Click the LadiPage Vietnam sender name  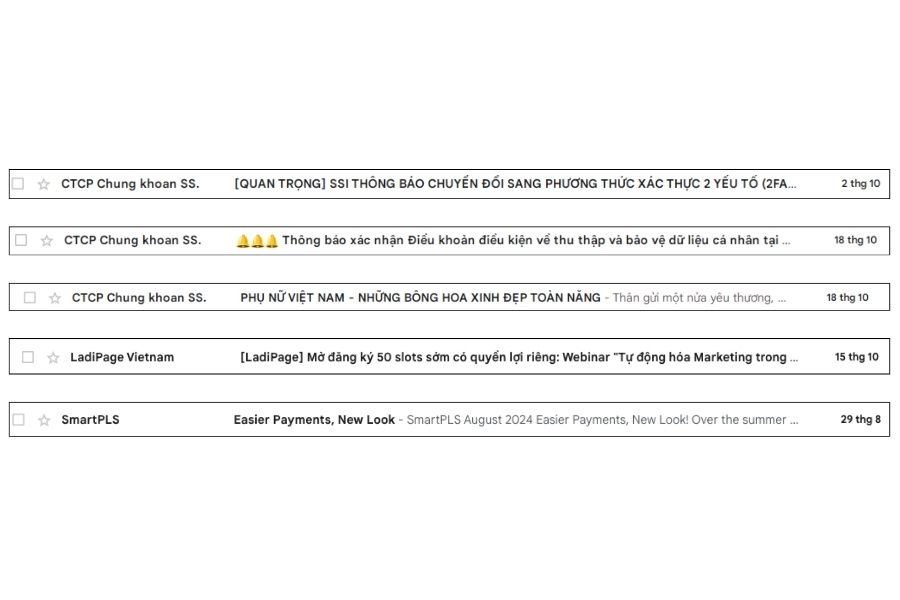pyautogui.click(x=122, y=357)
